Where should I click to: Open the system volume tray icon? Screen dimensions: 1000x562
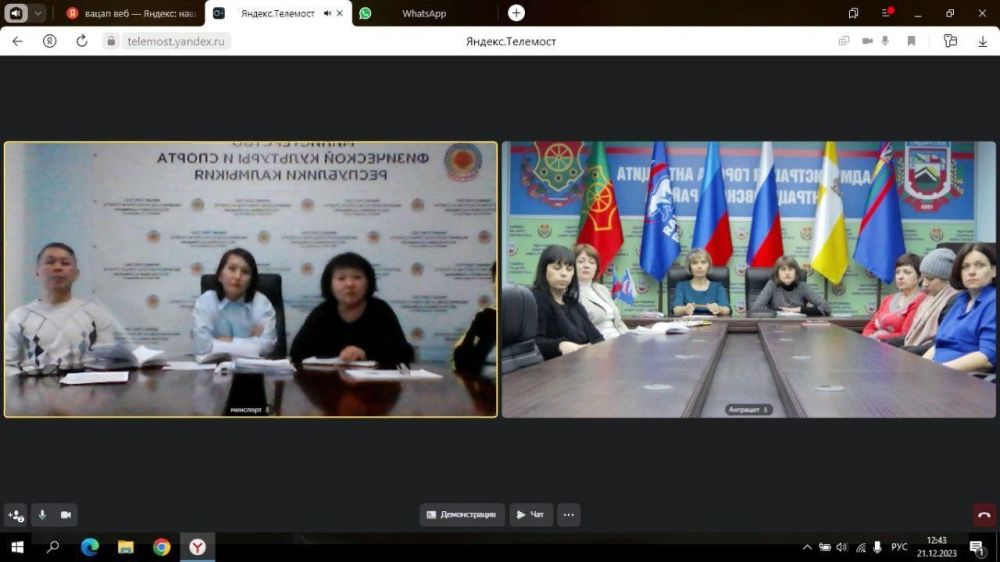pos(842,547)
